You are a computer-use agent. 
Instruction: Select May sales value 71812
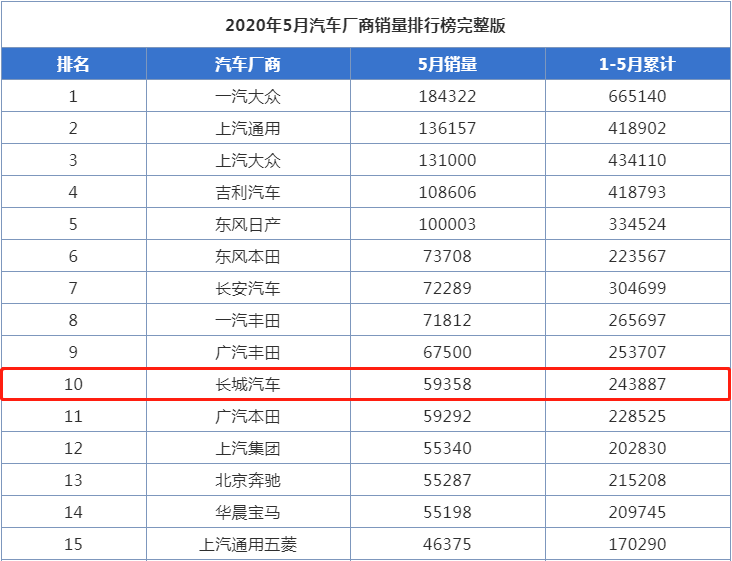click(x=448, y=321)
